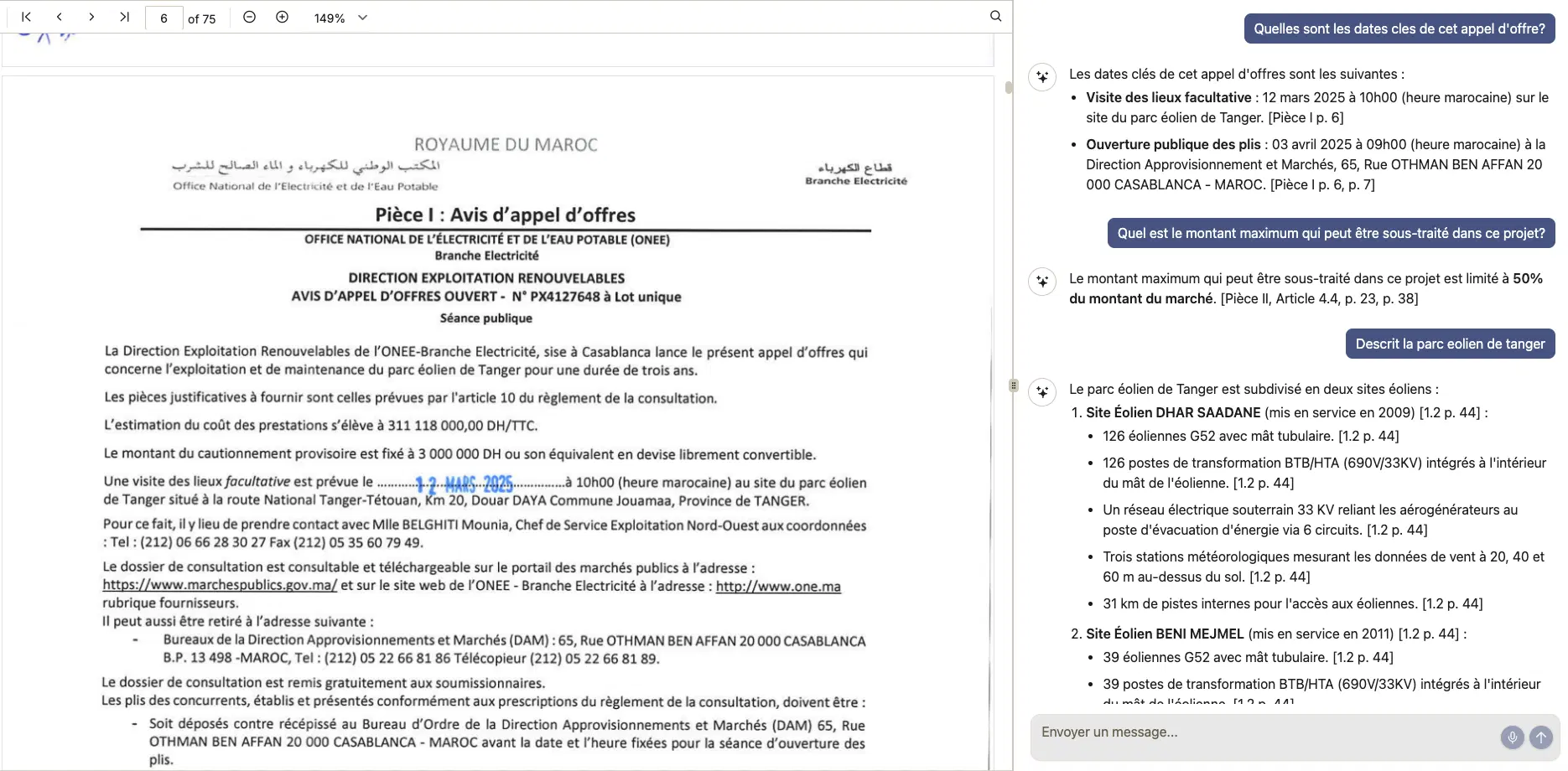Open the citation after Site Éolien BENI MEJMEL
Viewport: 1568px width, 771px height.
[1429, 634]
